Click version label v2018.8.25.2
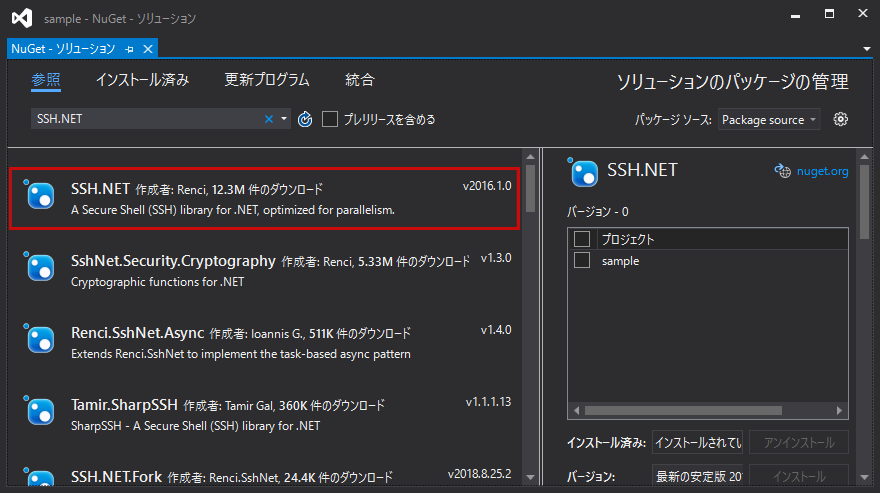Viewport: 880px width, 493px height. [479, 474]
